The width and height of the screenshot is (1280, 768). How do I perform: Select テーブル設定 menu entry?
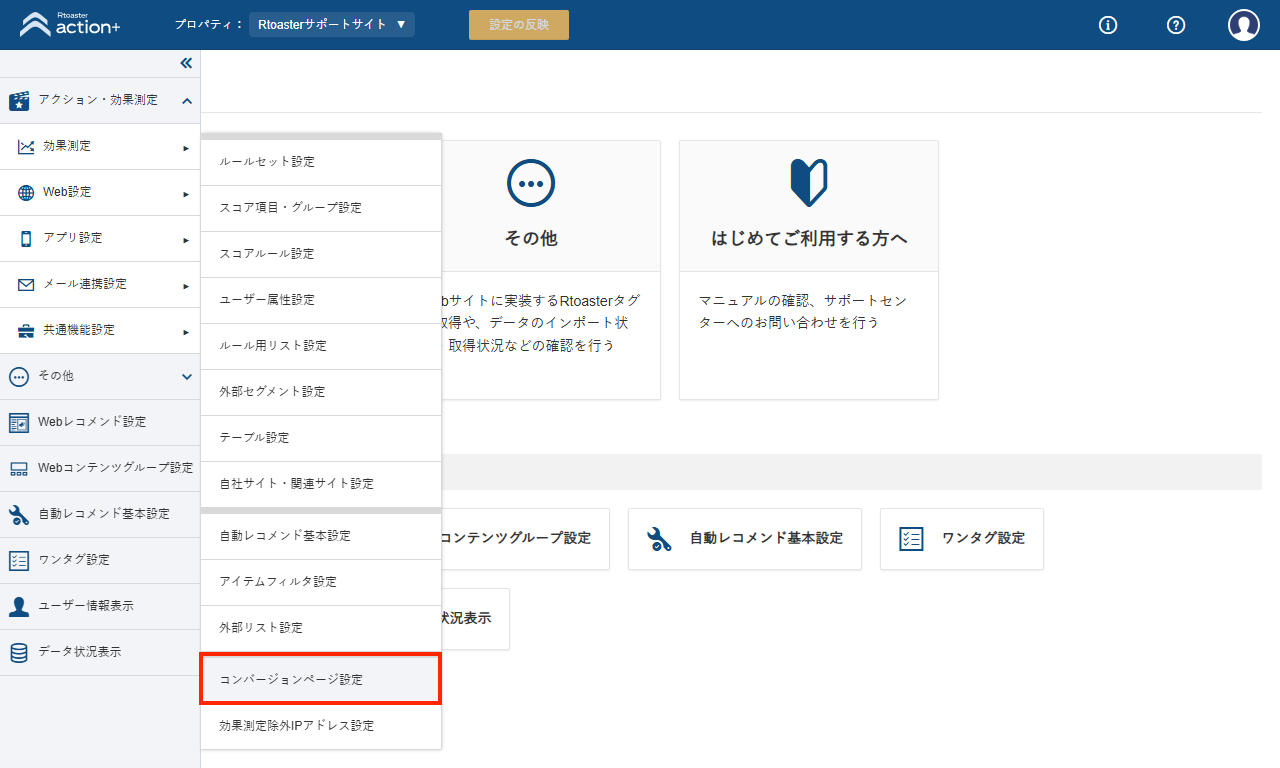pyautogui.click(x=321, y=438)
